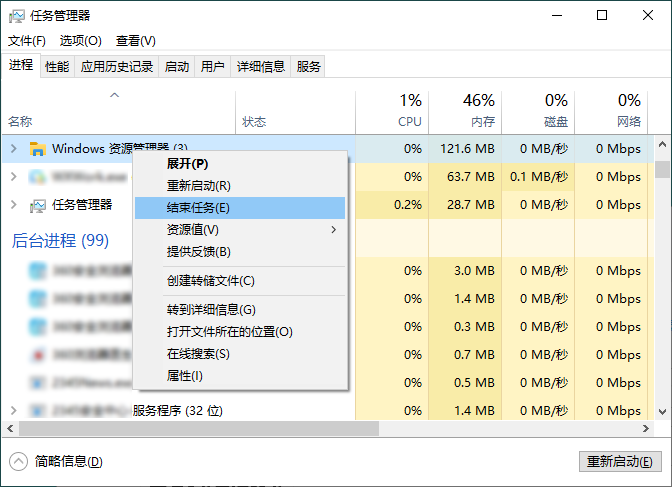Expand the 任务管理器 process group
This screenshot has height=487, width=672.
[x=14, y=205]
